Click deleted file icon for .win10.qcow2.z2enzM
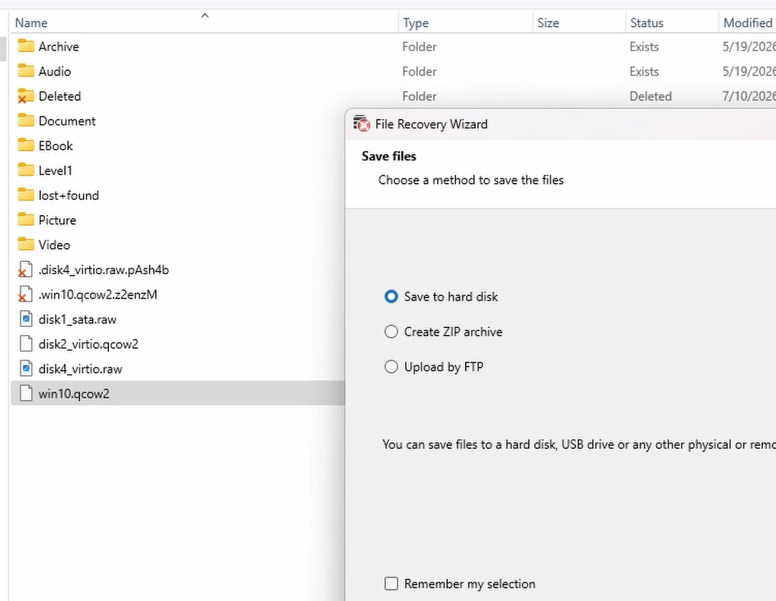The width and height of the screenshot is (776, 601). (x=26, y=294)
